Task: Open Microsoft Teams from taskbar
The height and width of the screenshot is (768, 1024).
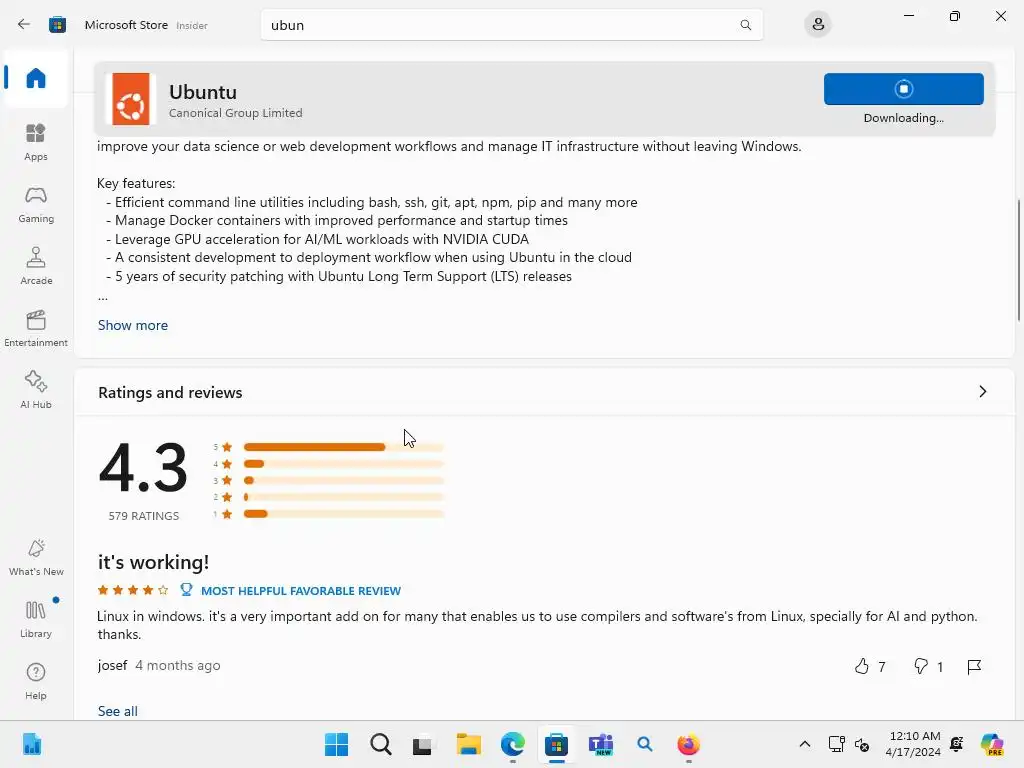Action: pos(601,744)
